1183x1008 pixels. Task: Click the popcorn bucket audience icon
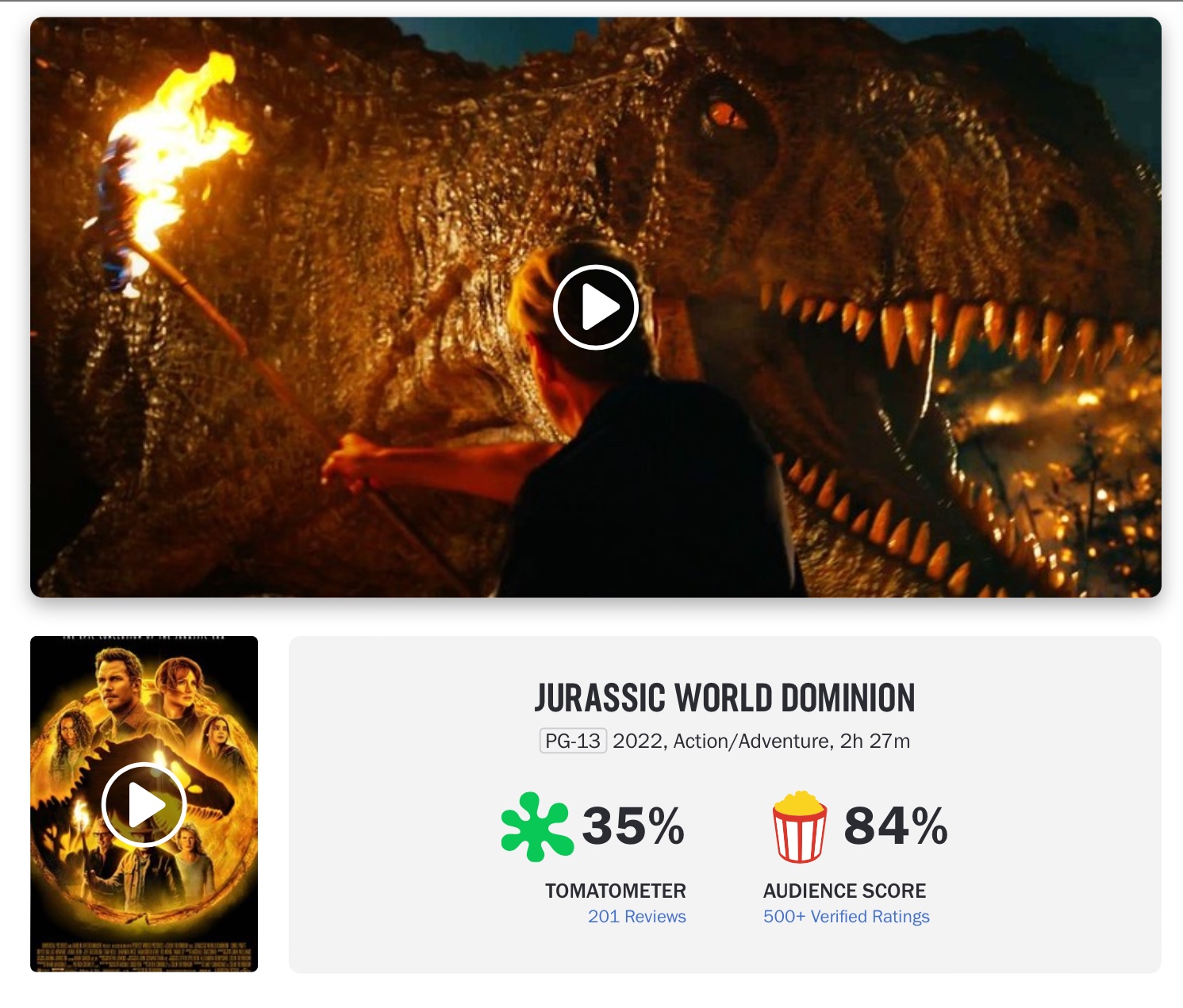[x=800, y=826]
